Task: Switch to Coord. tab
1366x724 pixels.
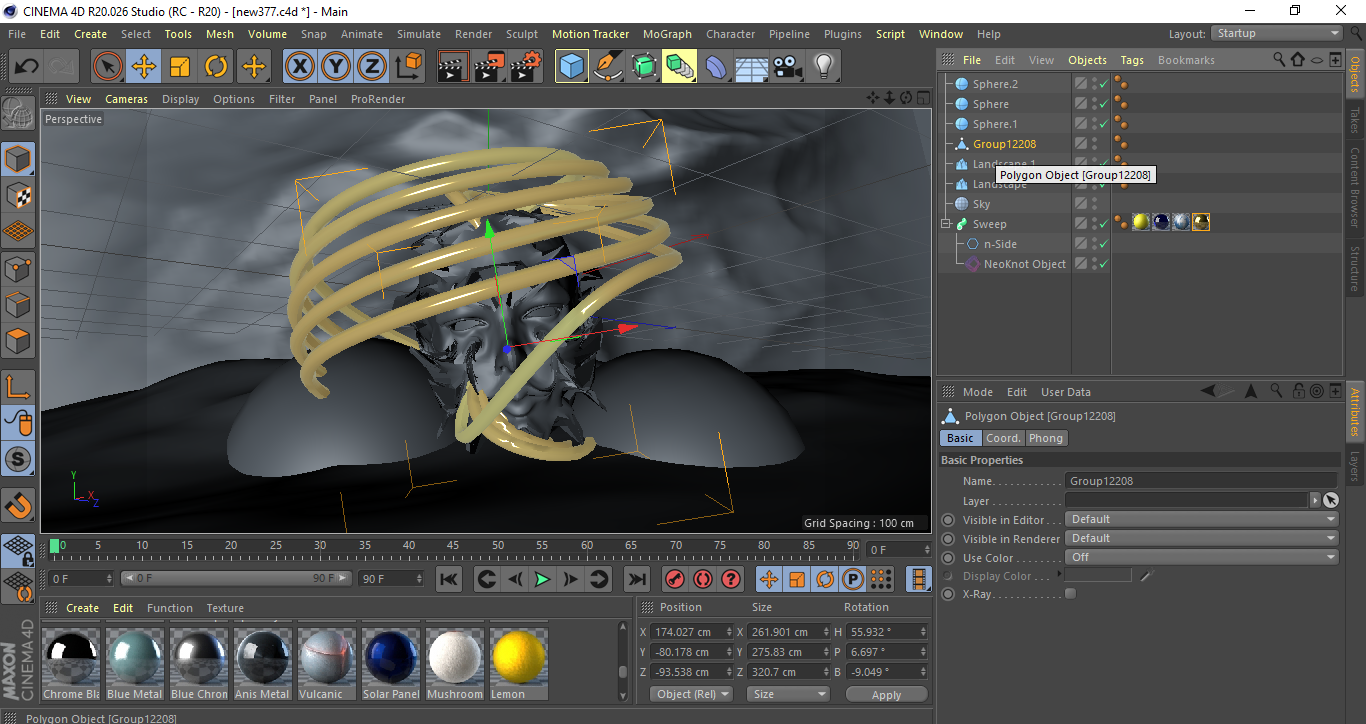Action: point(1003,438)
